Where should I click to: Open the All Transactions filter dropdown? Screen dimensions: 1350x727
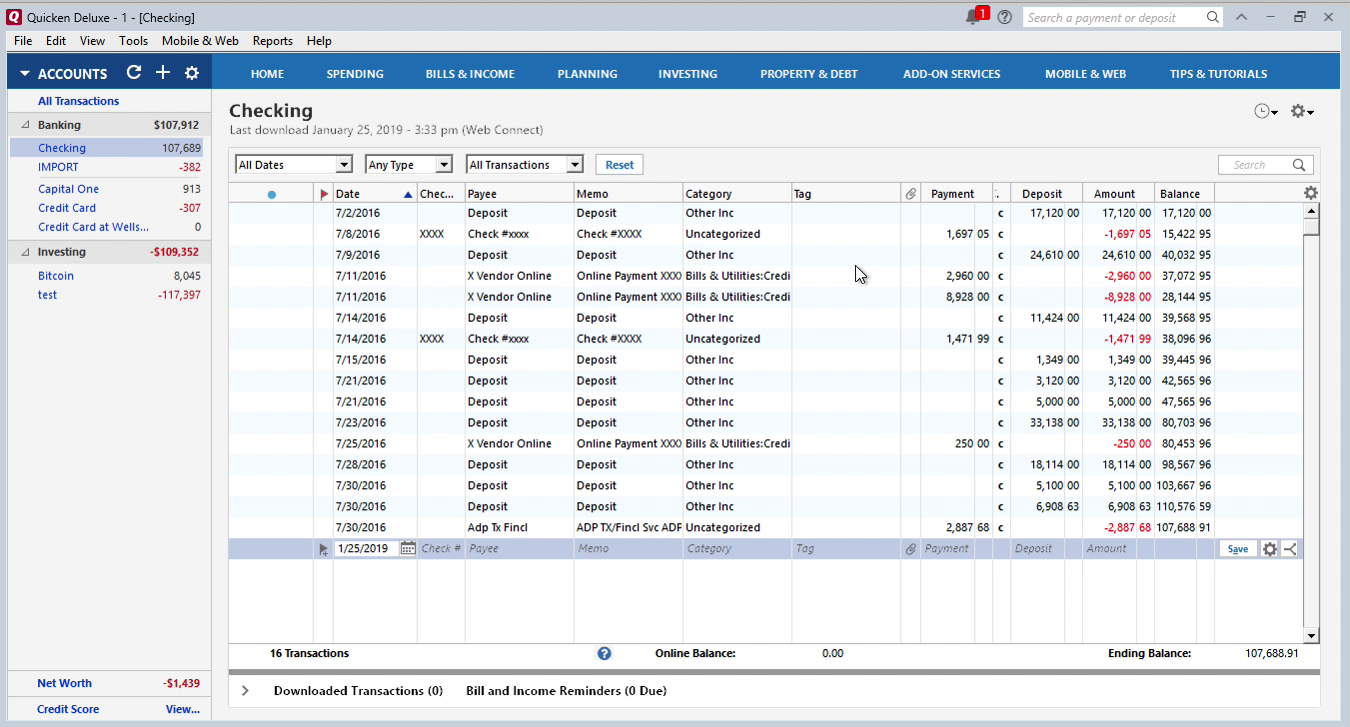525,165
